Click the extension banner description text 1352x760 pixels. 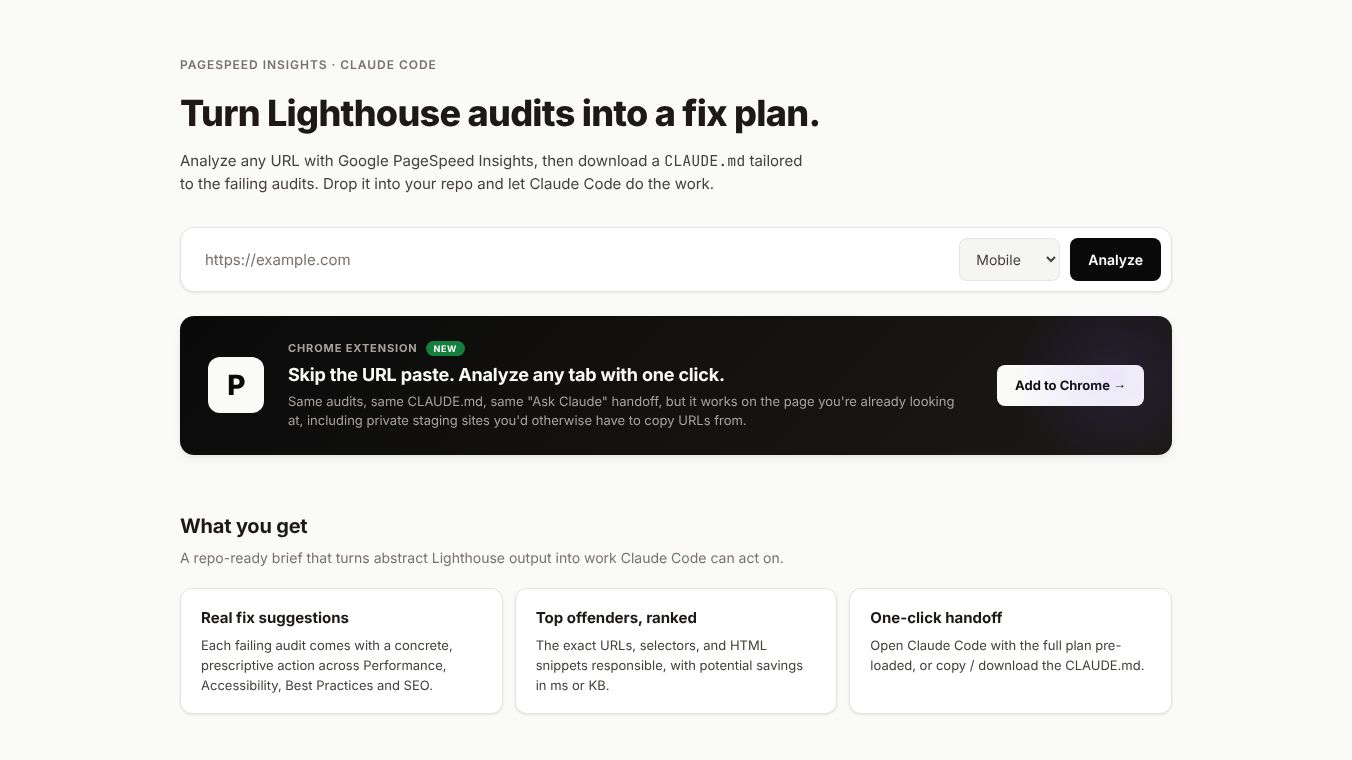pyautogui.click(x=621, y=411)
